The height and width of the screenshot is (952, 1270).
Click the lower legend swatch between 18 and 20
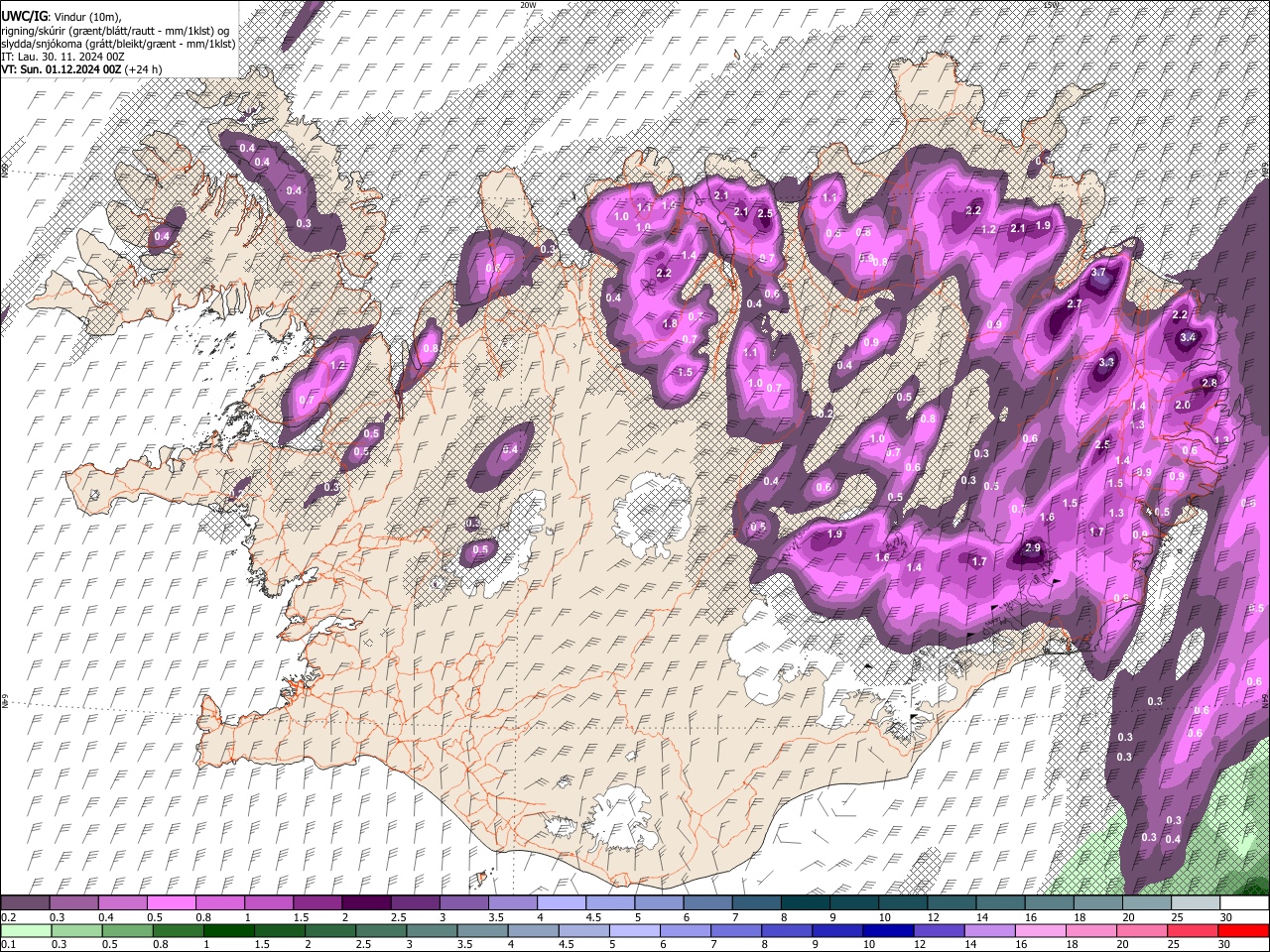1091,930
